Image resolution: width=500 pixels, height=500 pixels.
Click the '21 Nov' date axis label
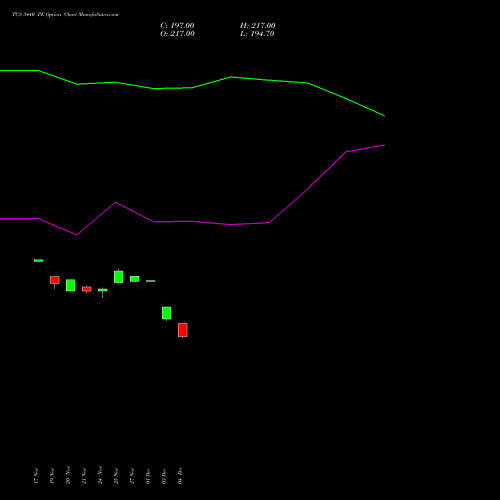pos(84,476)
